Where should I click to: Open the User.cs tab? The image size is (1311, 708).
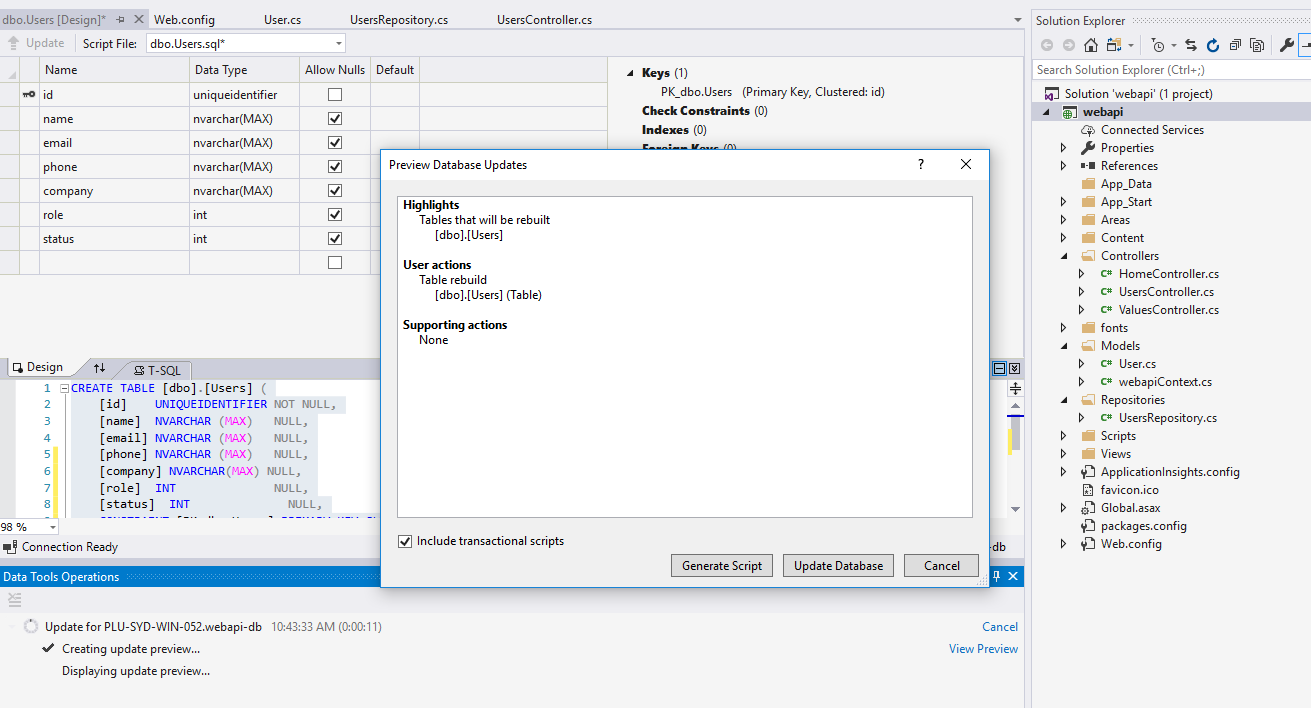[282, 19]
